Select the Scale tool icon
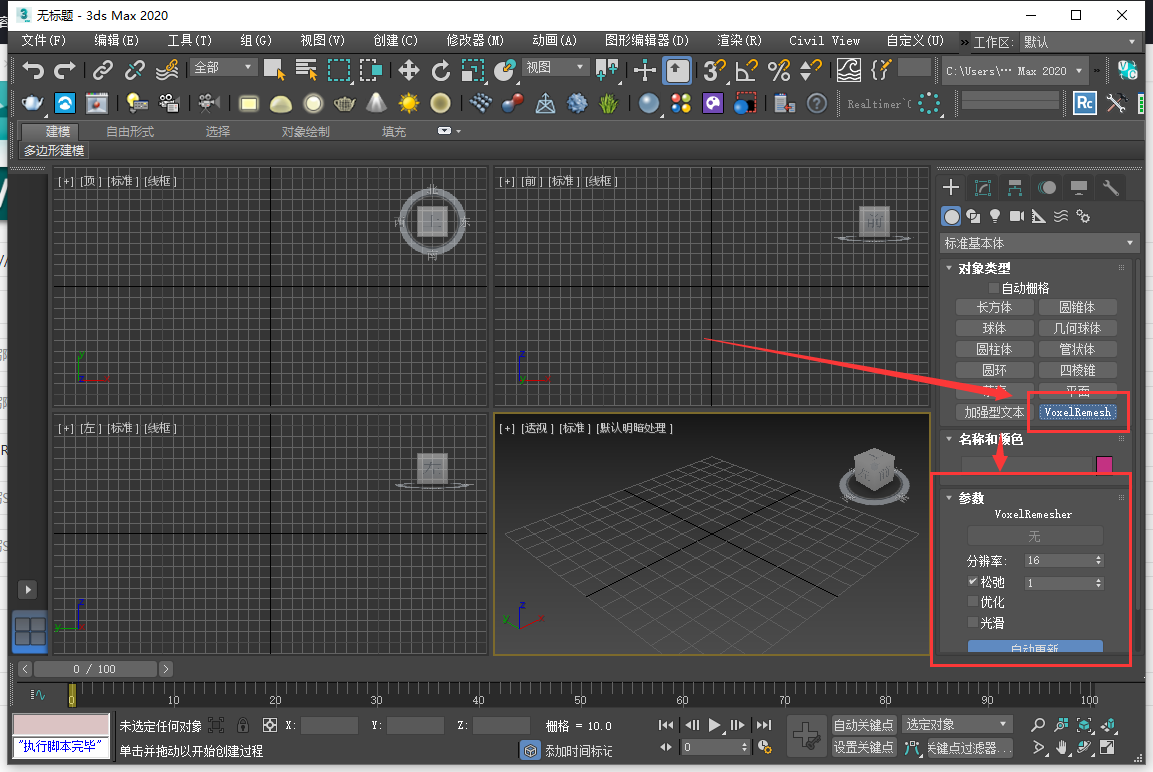Screen dimensions: 1153x772 pos(472,71)
